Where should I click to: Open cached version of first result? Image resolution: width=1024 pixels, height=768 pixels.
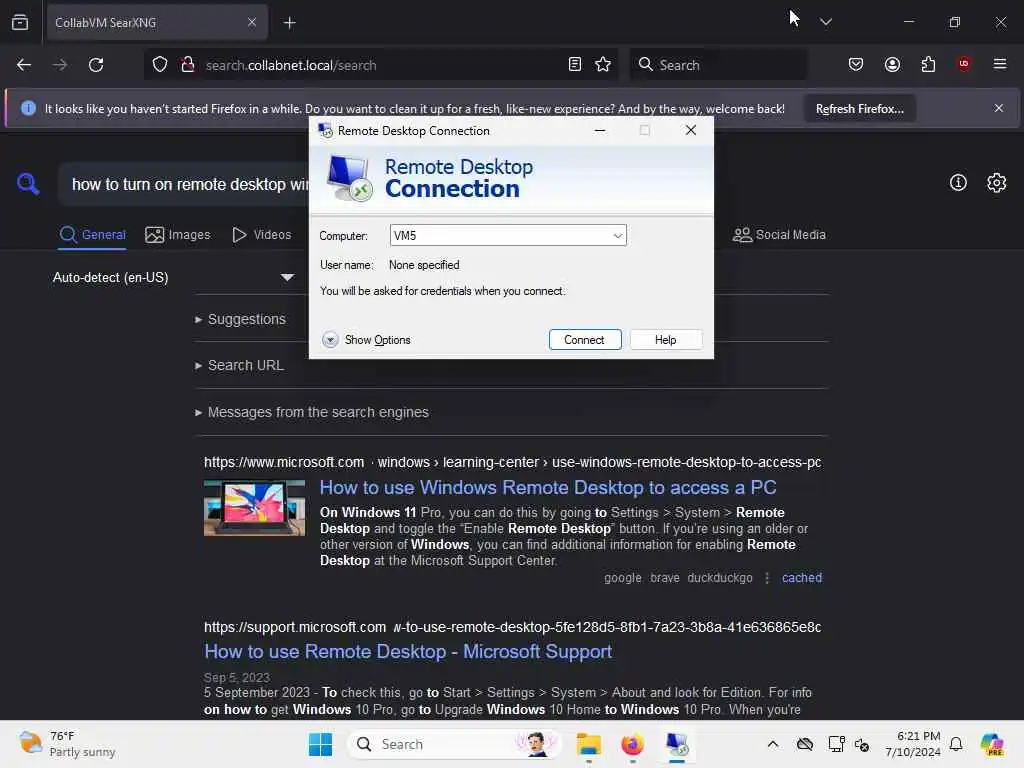[801, 578]
